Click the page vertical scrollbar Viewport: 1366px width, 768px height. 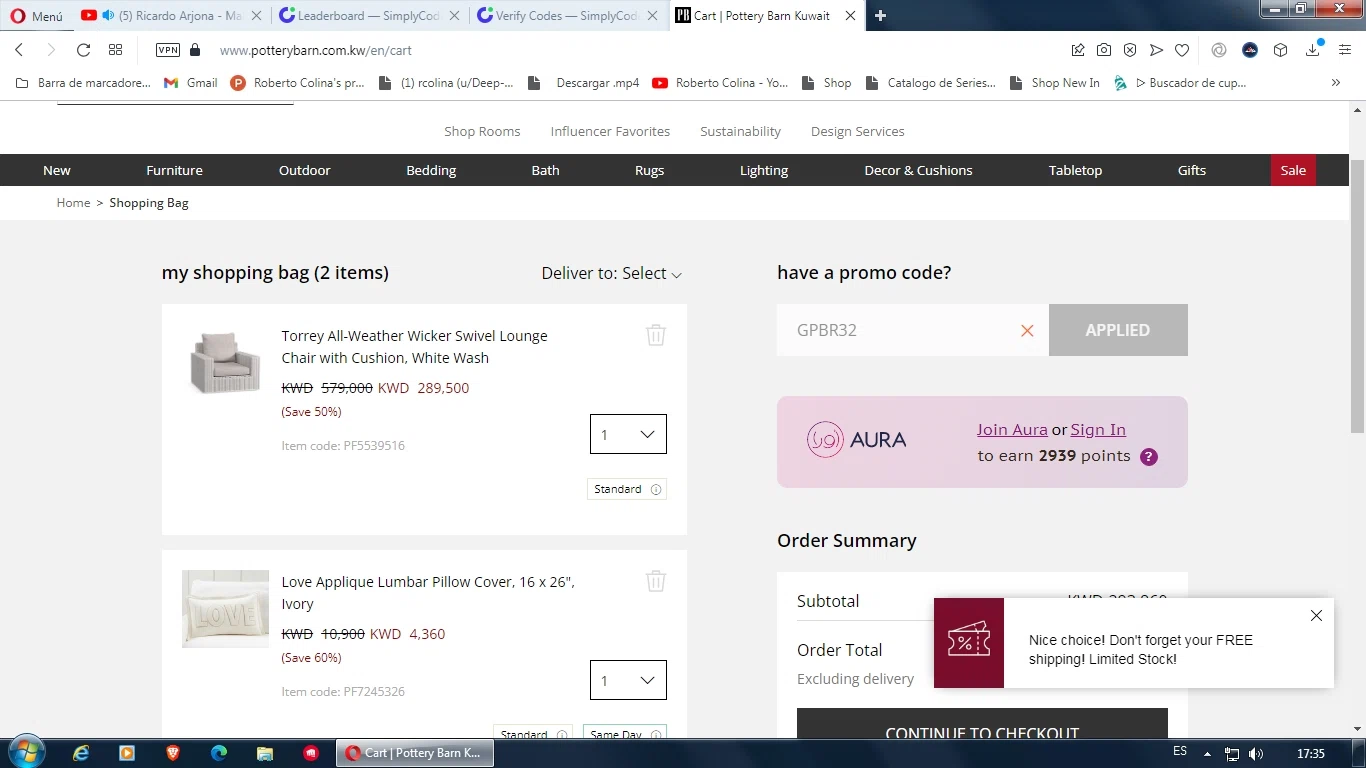point(1357,296)
